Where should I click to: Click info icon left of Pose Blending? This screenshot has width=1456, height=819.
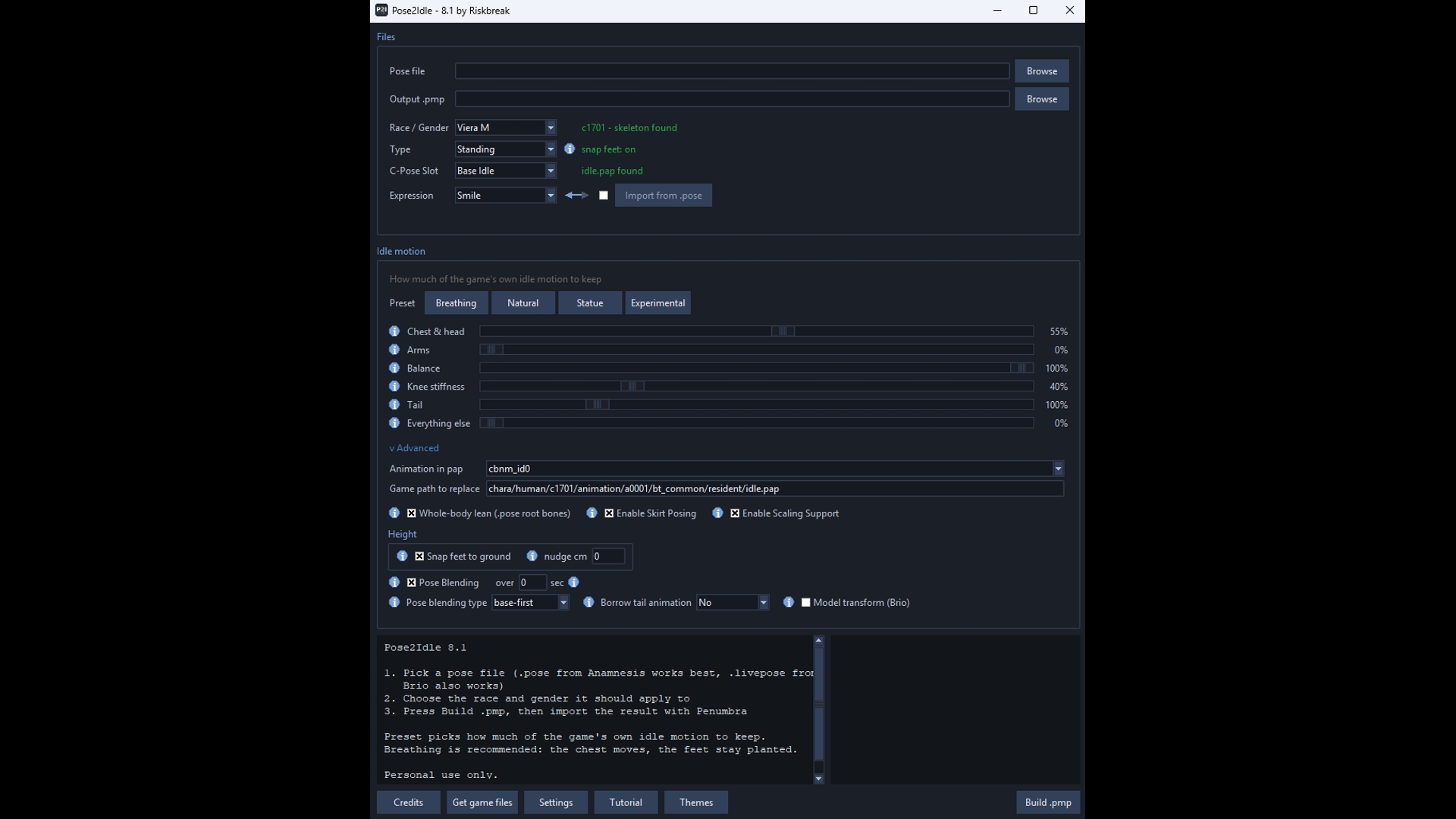[x=394, y=582]
